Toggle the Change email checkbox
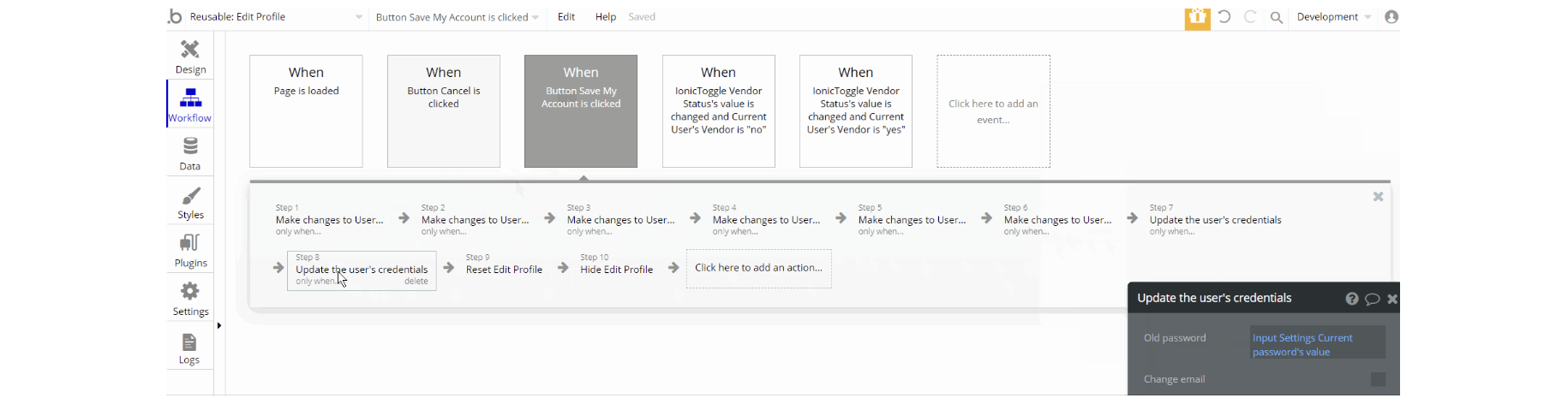The height and width of the screenshot is (404, 1568). coord(1378,379)
